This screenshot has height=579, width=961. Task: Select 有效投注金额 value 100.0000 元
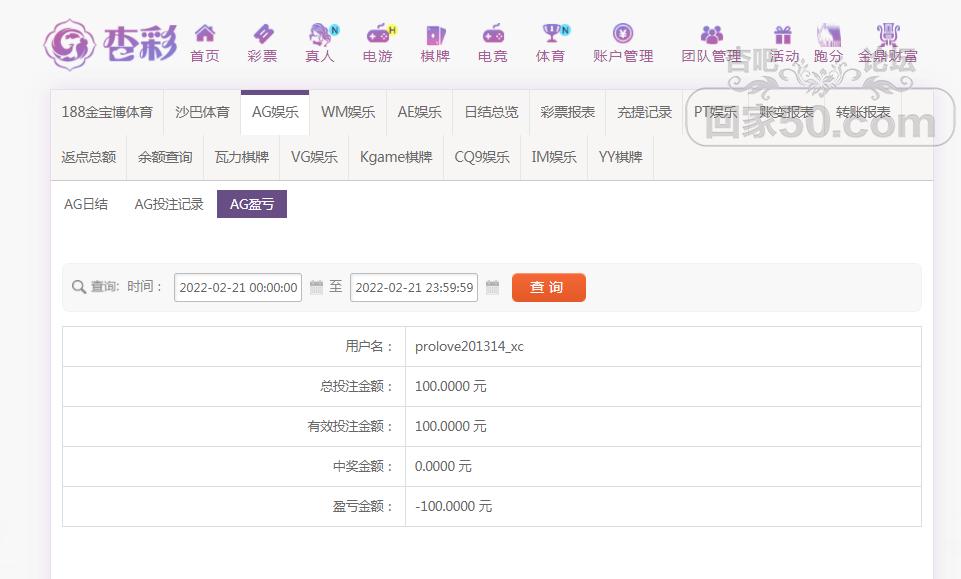(450, 426)
